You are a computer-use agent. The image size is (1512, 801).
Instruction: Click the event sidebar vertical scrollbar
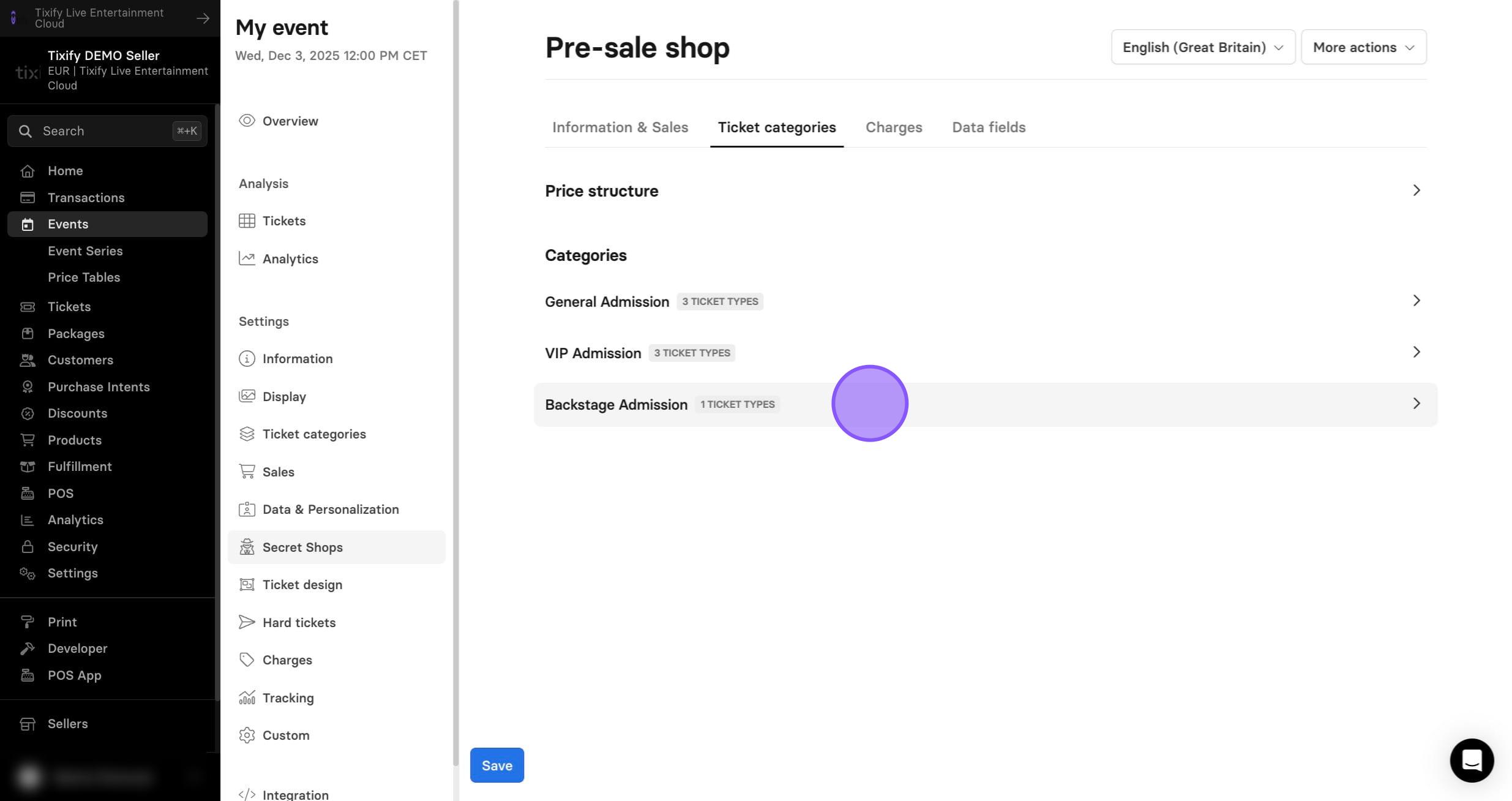(x=455, y=383)
